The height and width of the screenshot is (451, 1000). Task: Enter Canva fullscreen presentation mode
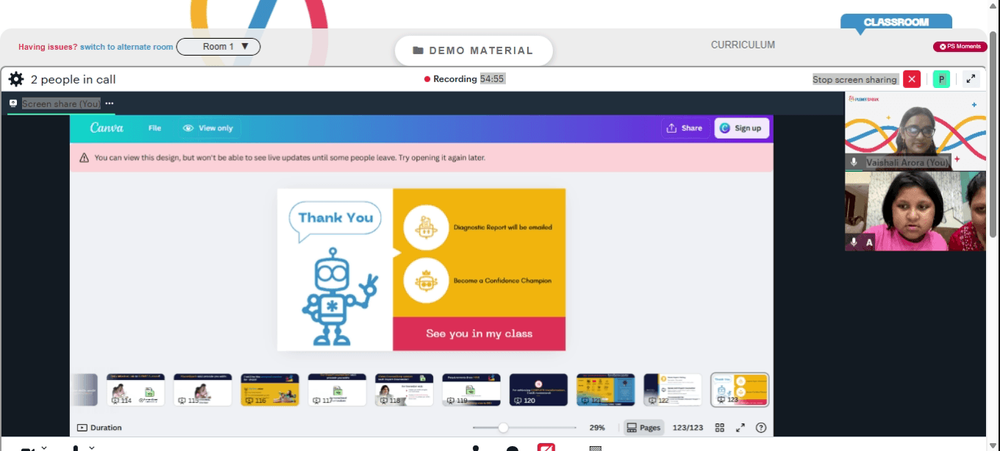(x=740, y=427)
